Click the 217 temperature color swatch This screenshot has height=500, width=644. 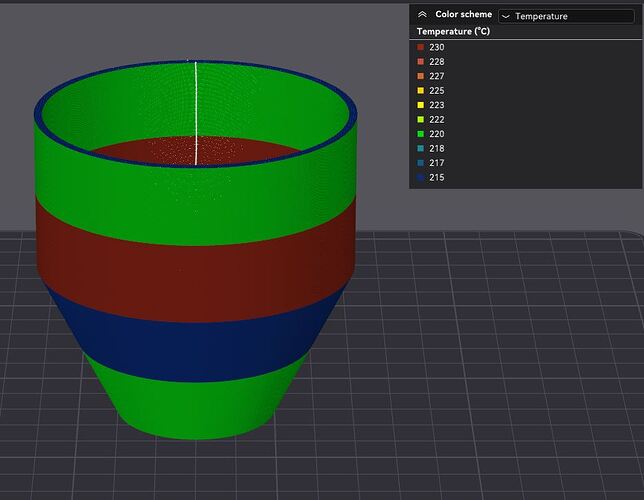click(420, 163)
